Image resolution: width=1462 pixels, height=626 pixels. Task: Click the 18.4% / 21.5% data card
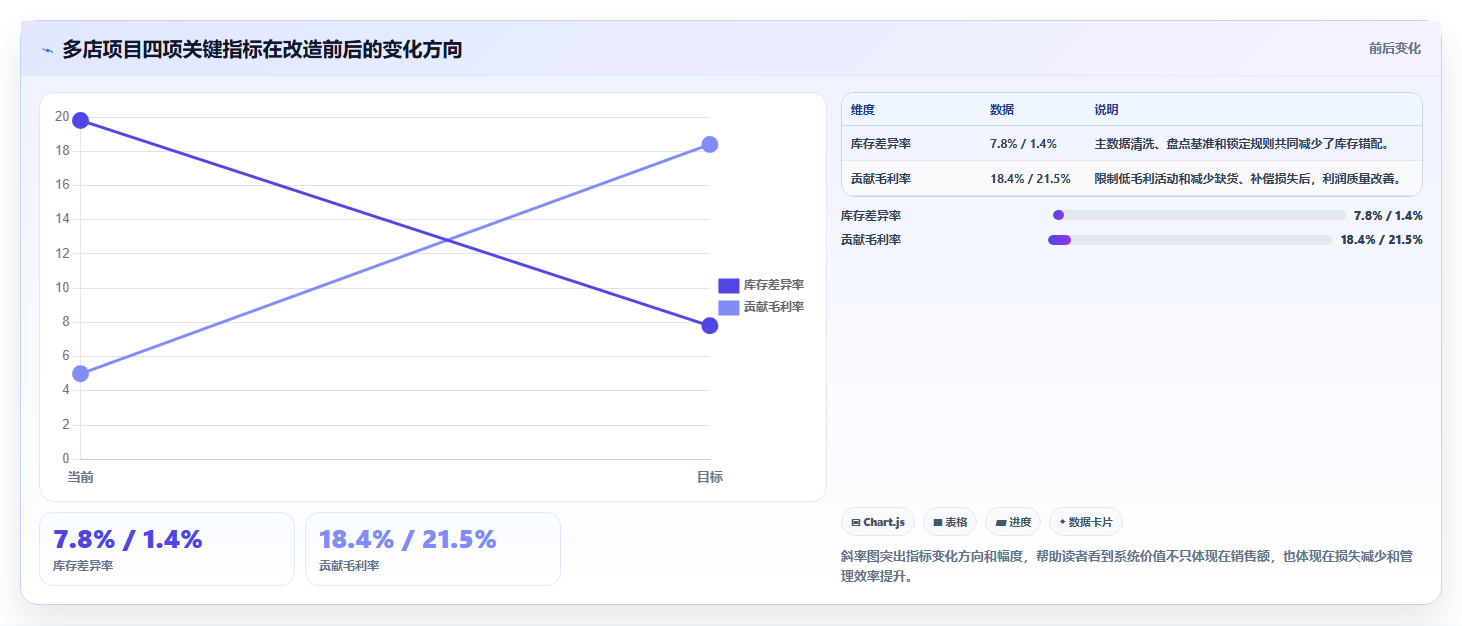click(433, 549)
